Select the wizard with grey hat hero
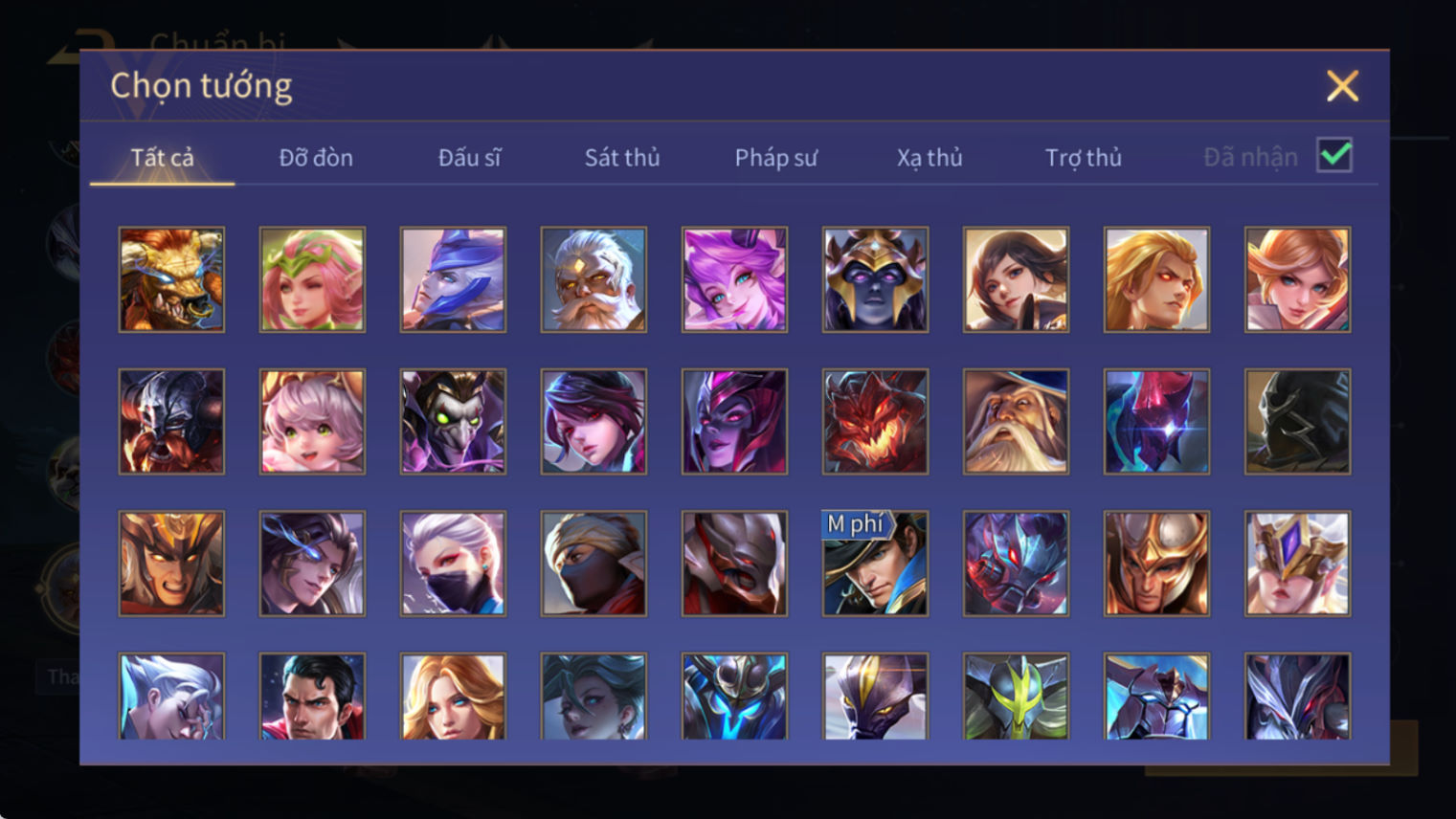 click(x=1016, y=422)
